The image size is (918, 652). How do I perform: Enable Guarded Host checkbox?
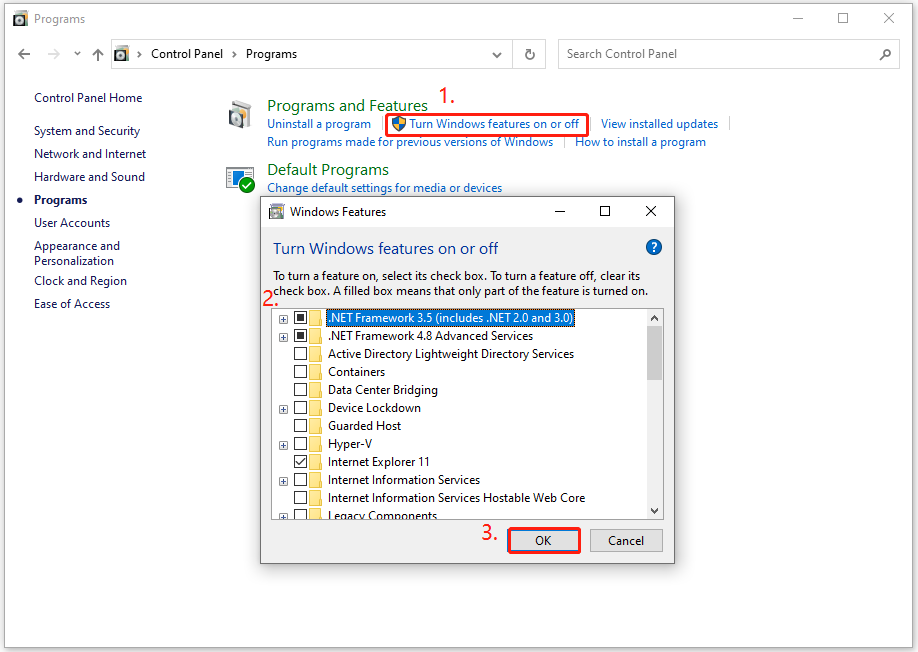click(300, 426)
